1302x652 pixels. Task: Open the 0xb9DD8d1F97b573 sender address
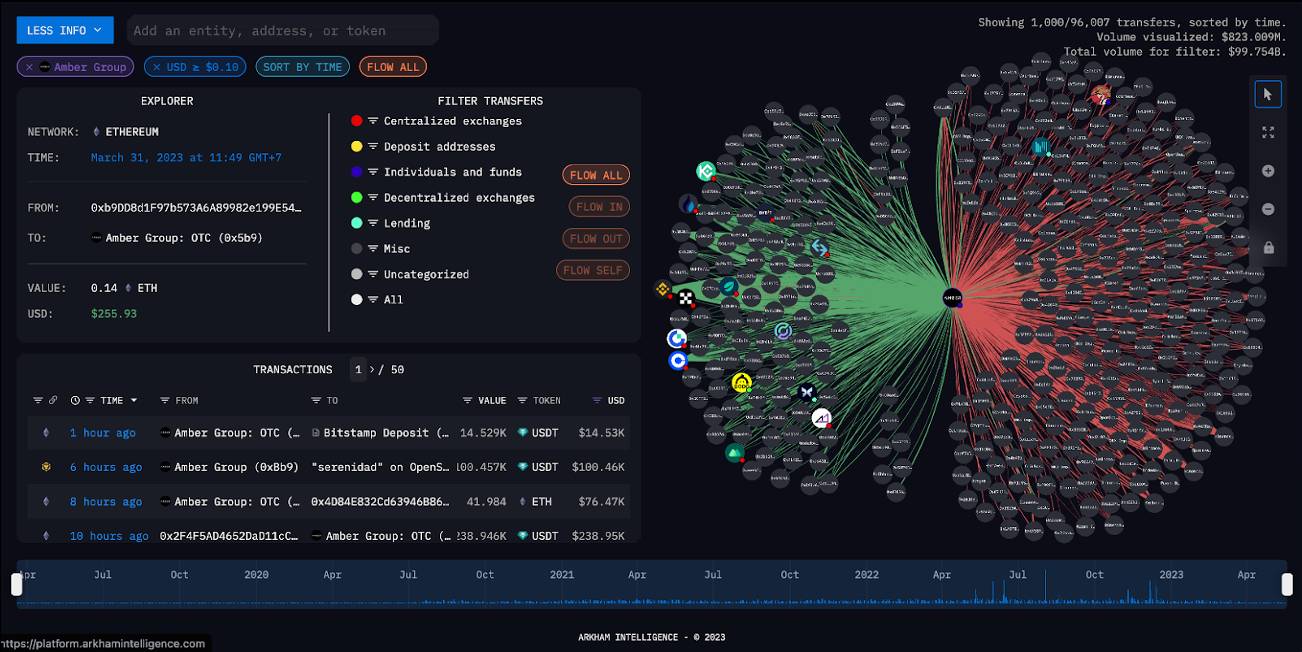[196, 208]
